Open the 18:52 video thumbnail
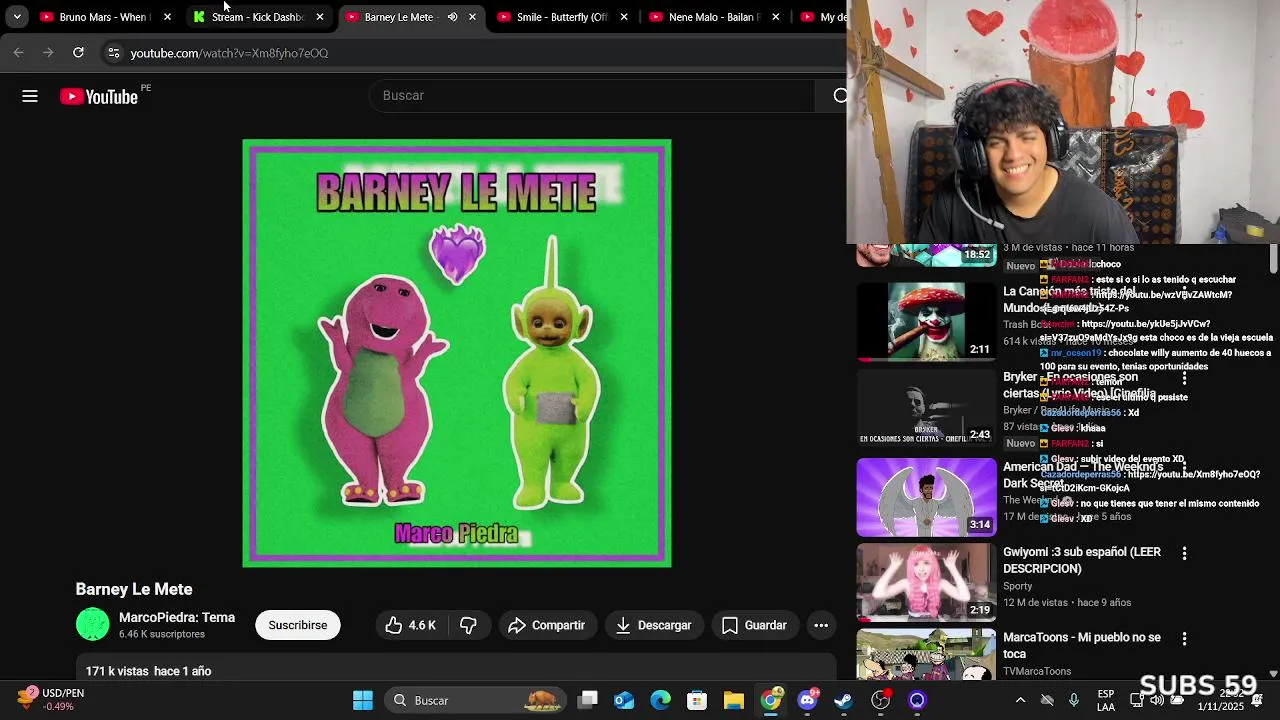Screen dimensions: 1280x720 pos(927,255)
